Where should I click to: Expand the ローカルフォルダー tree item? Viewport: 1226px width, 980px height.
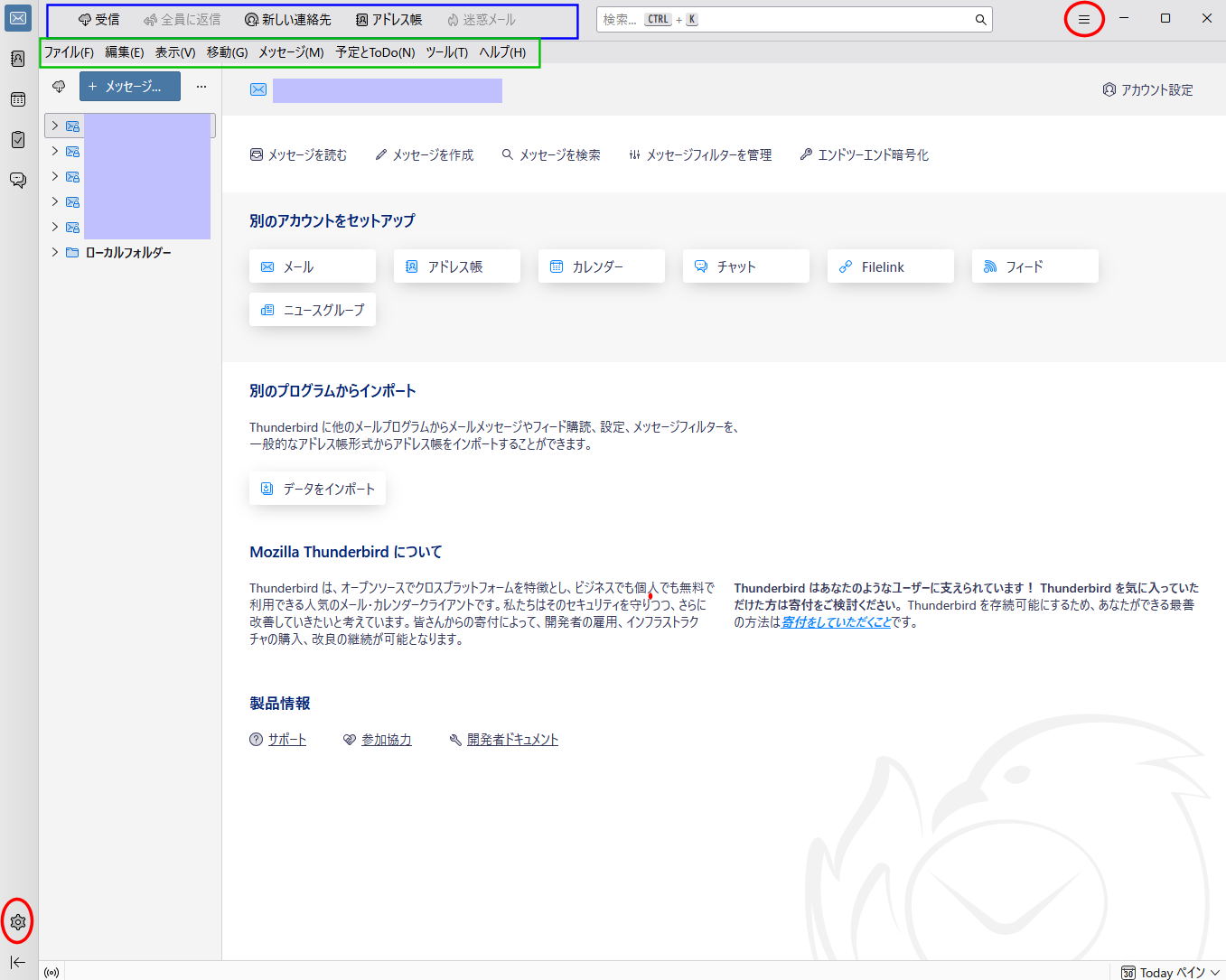click(55, 252)
